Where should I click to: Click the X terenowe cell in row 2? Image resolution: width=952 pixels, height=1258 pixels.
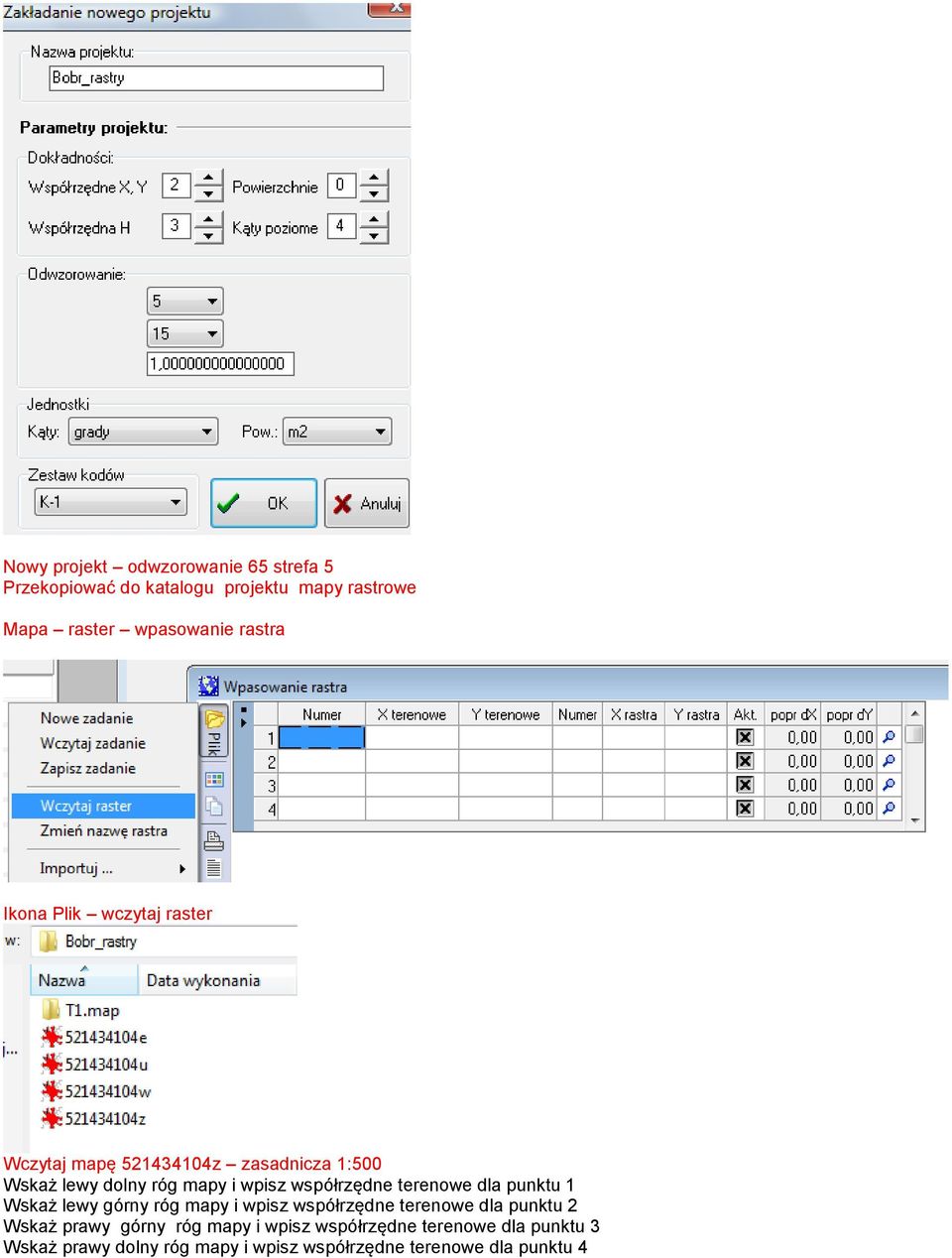412,761
